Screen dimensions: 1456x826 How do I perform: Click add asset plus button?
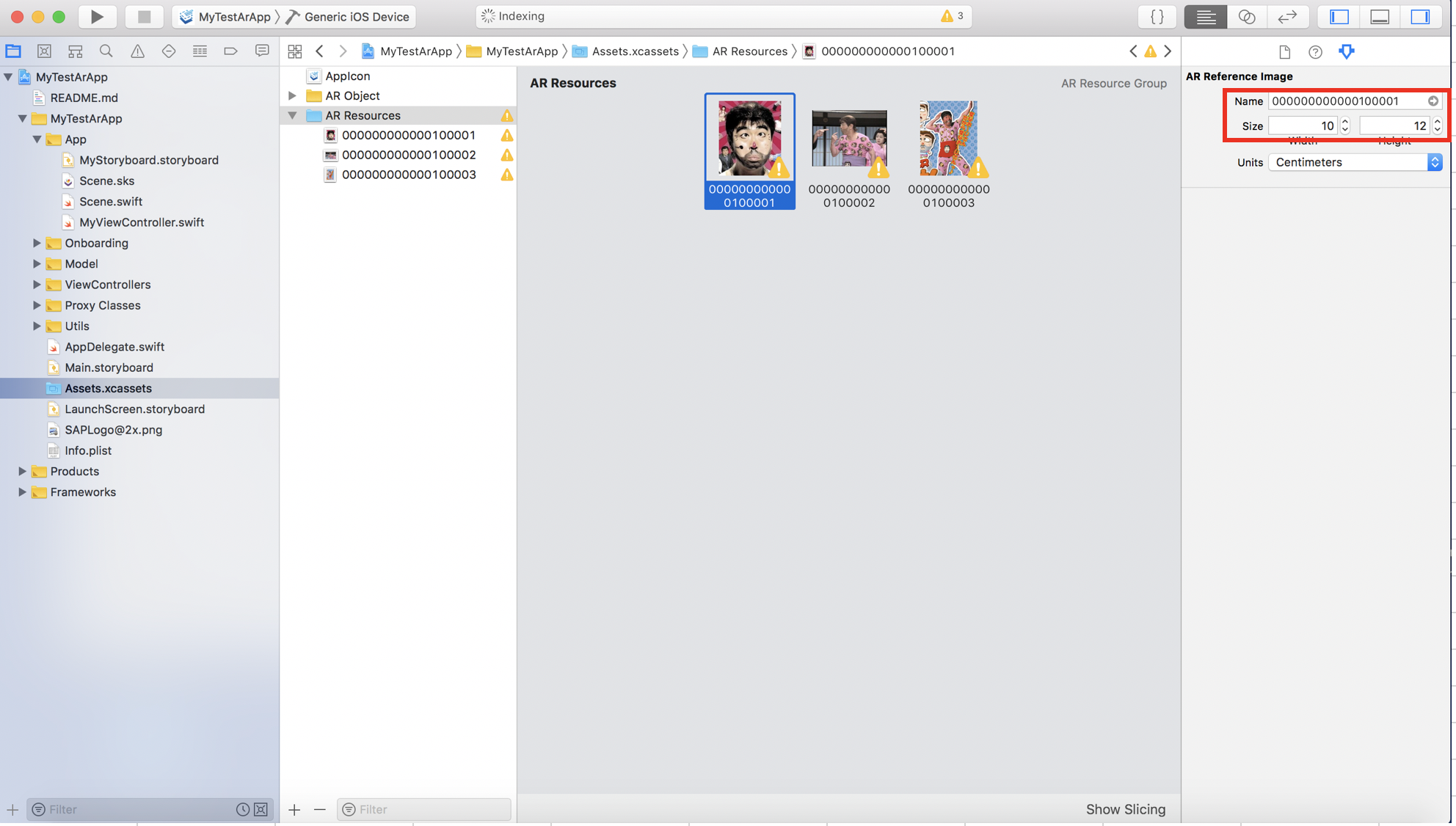(x=294, y=810)
